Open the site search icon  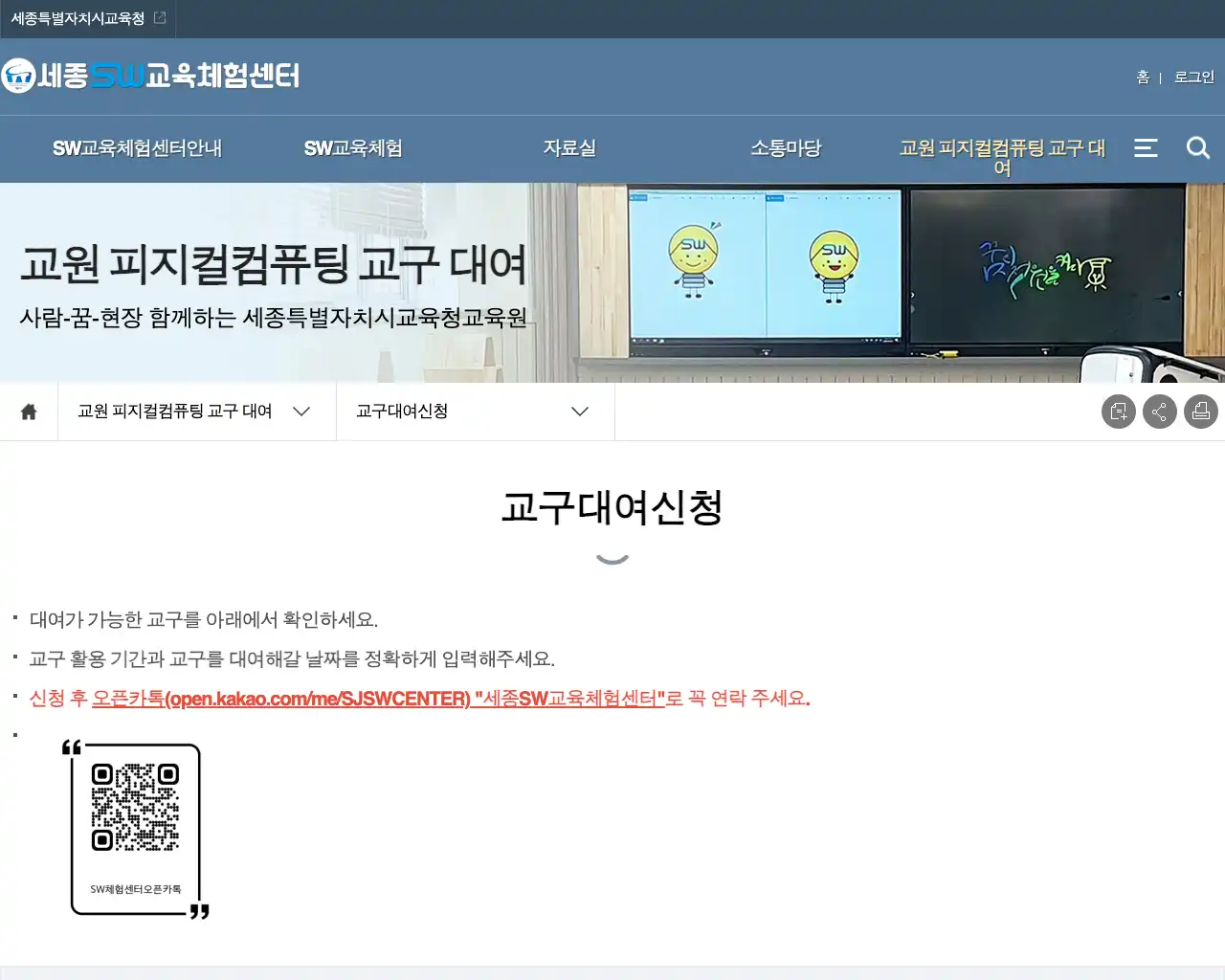coord(1198,147)
